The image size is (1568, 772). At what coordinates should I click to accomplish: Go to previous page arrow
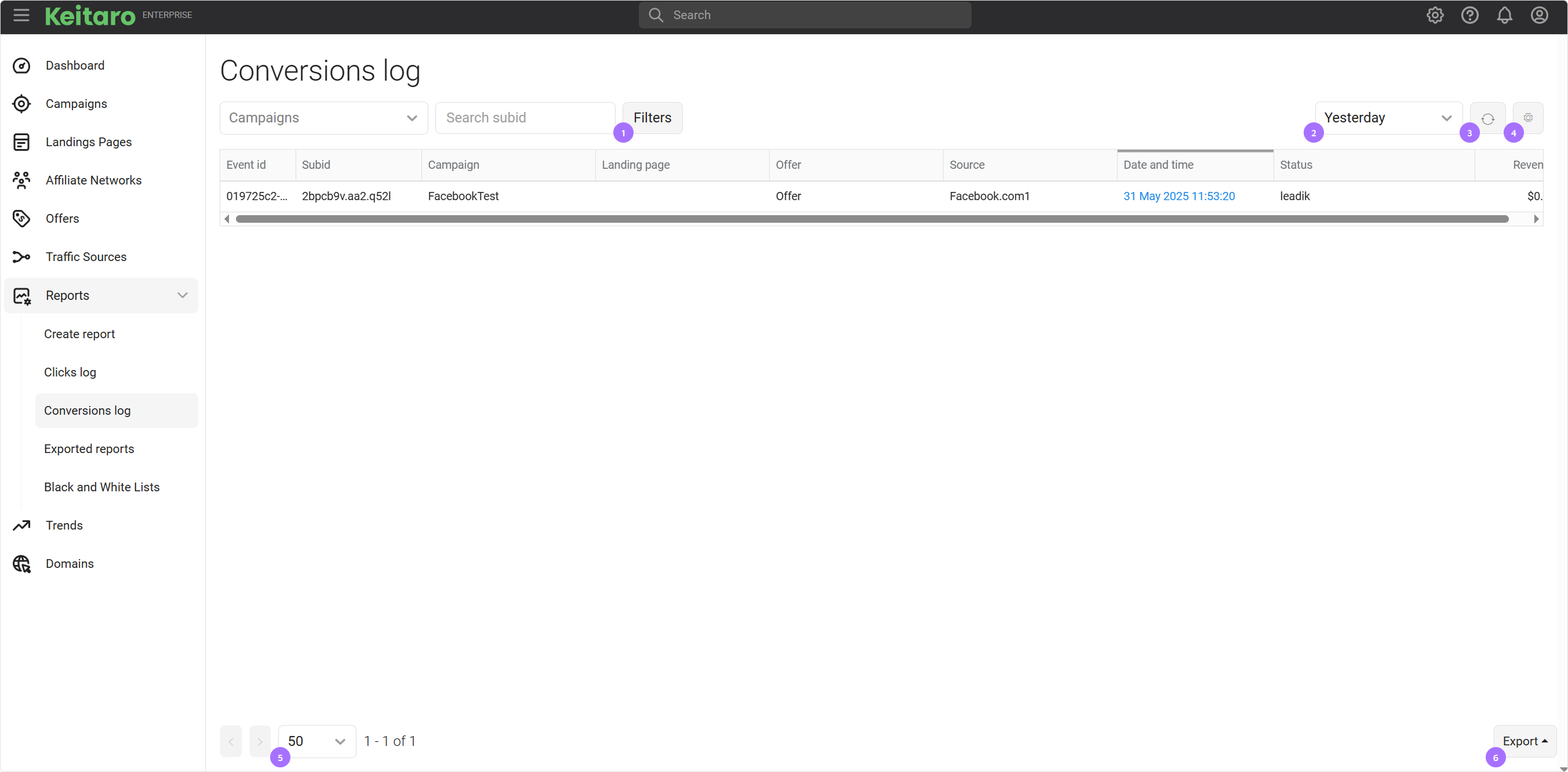231,742
